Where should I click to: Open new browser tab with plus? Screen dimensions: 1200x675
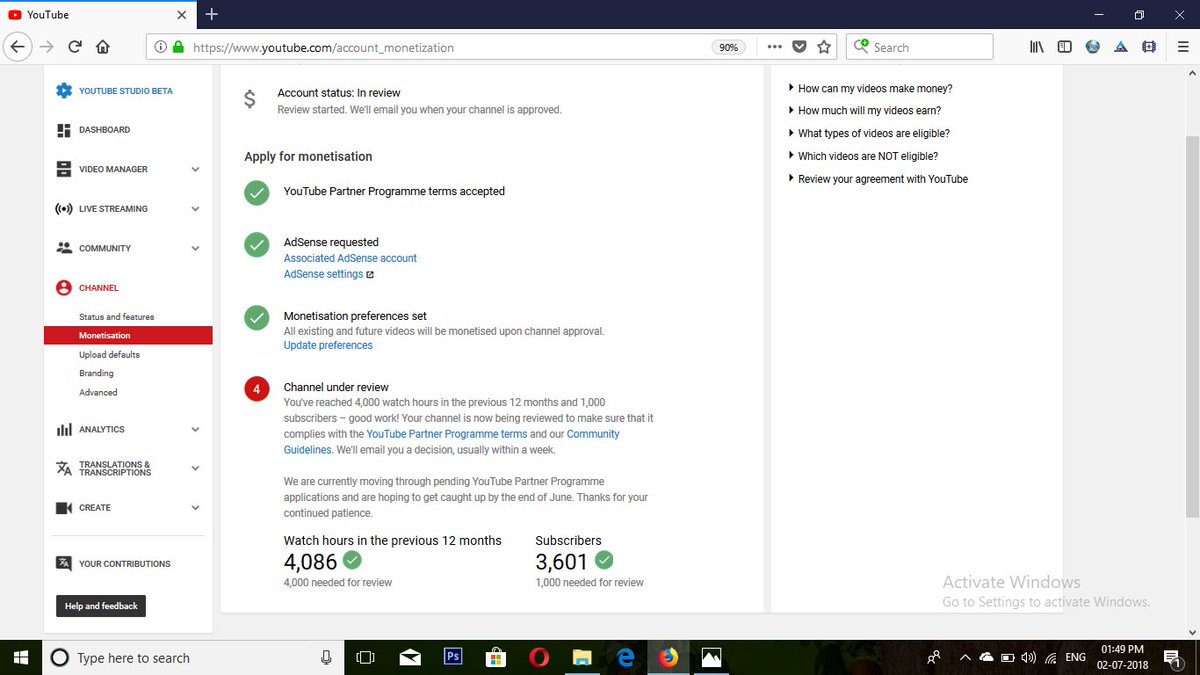[x=211, y=15]
